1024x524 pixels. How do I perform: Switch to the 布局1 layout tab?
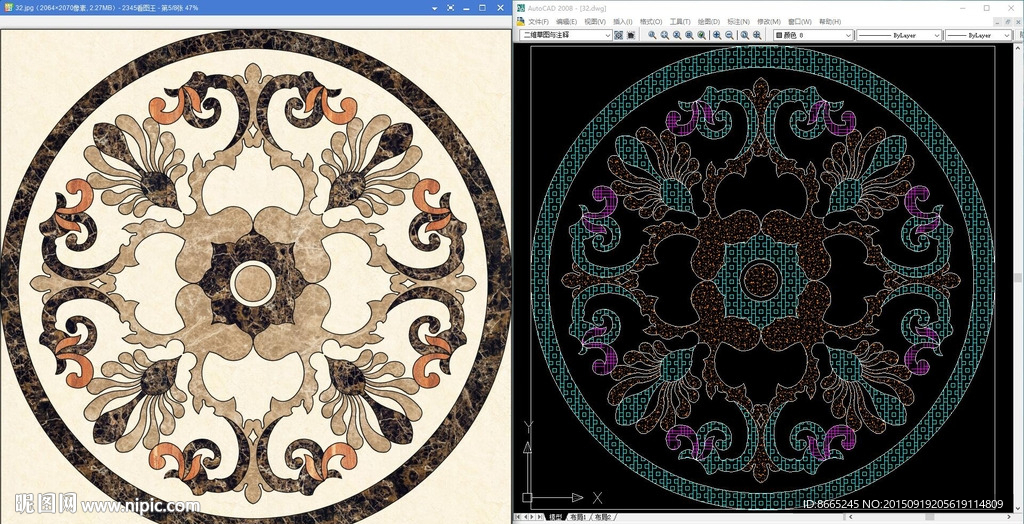click(577, 517)
